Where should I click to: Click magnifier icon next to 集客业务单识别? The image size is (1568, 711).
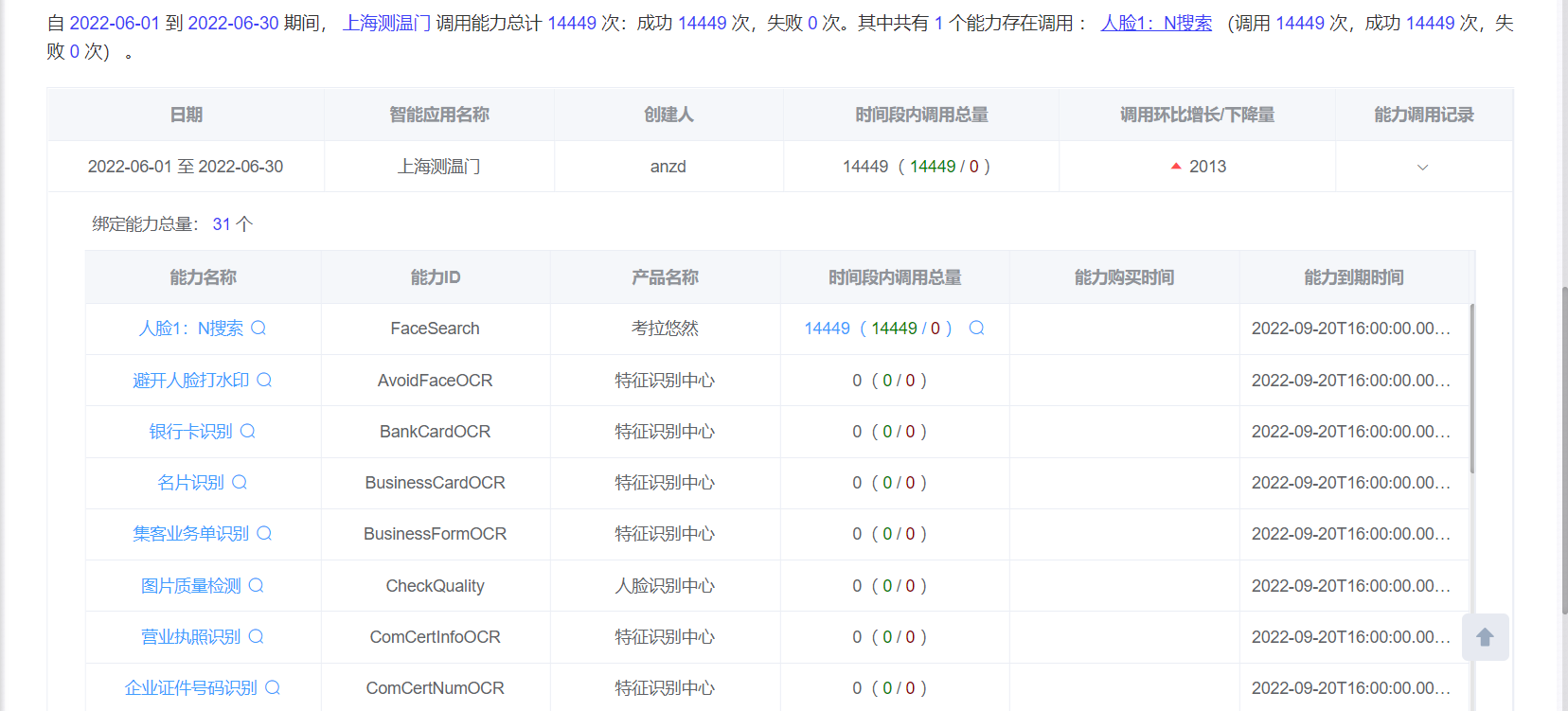click(x=264, y=533)
